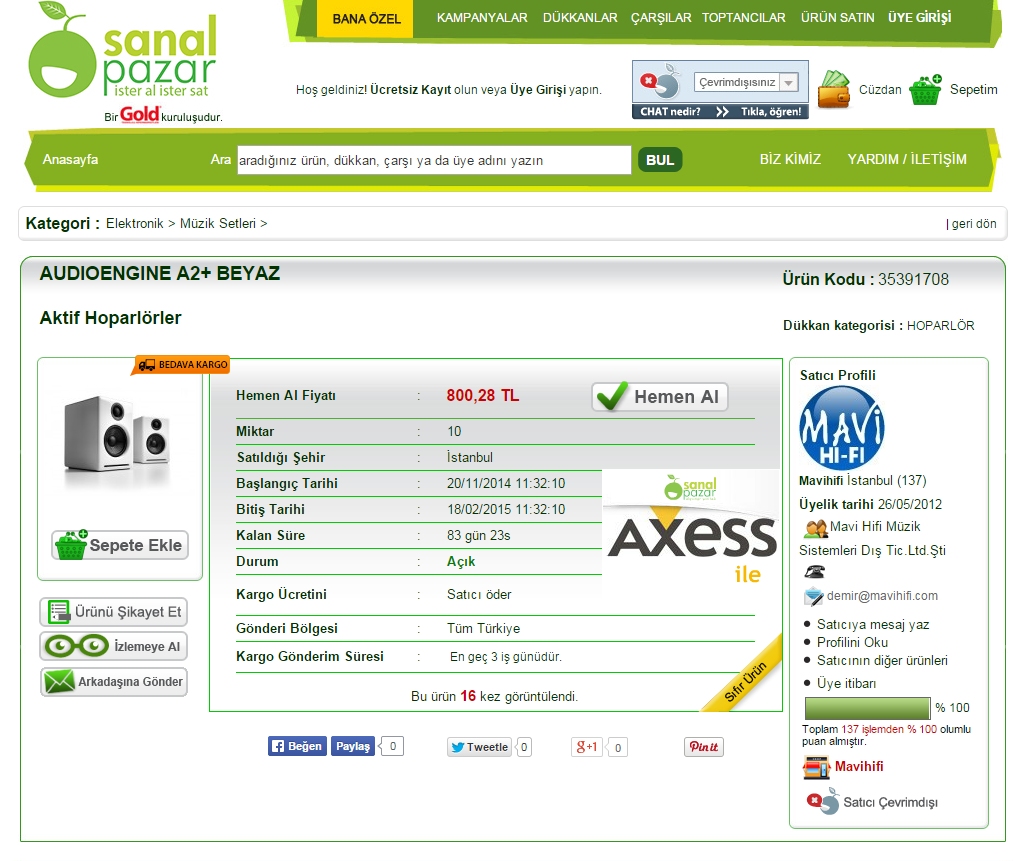Click the Satıcı Çevrimdışı status icon
The image size is (1020, 861).
tap(823, 801)
